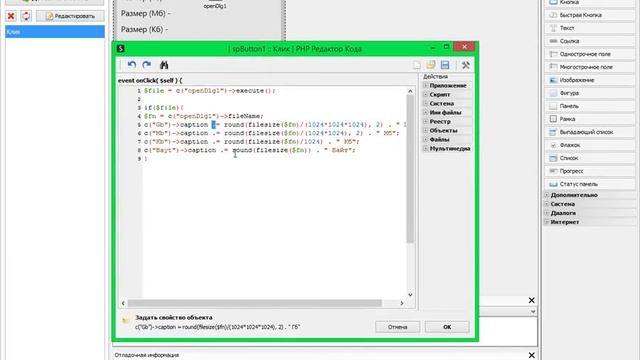The image size is (640, 360).
Task: Pick Выпадающий список component
Action: [589, 132]
